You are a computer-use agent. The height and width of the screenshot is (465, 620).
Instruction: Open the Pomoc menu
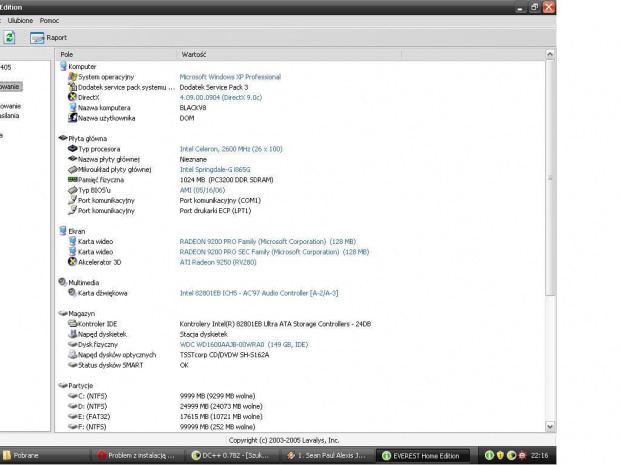click(49, 21)
